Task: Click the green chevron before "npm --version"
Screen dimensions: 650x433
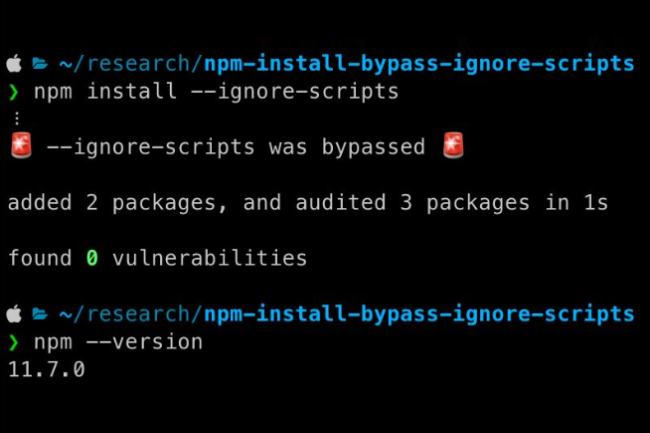Action: coord(14,342)
